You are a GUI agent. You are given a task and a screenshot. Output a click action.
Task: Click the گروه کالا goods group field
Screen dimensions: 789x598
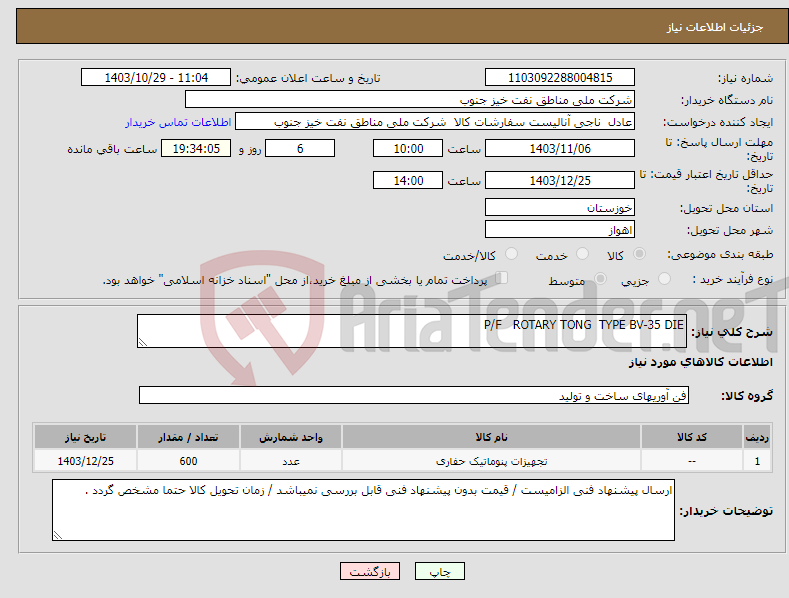pyautogui.click(x=414, y=395)
